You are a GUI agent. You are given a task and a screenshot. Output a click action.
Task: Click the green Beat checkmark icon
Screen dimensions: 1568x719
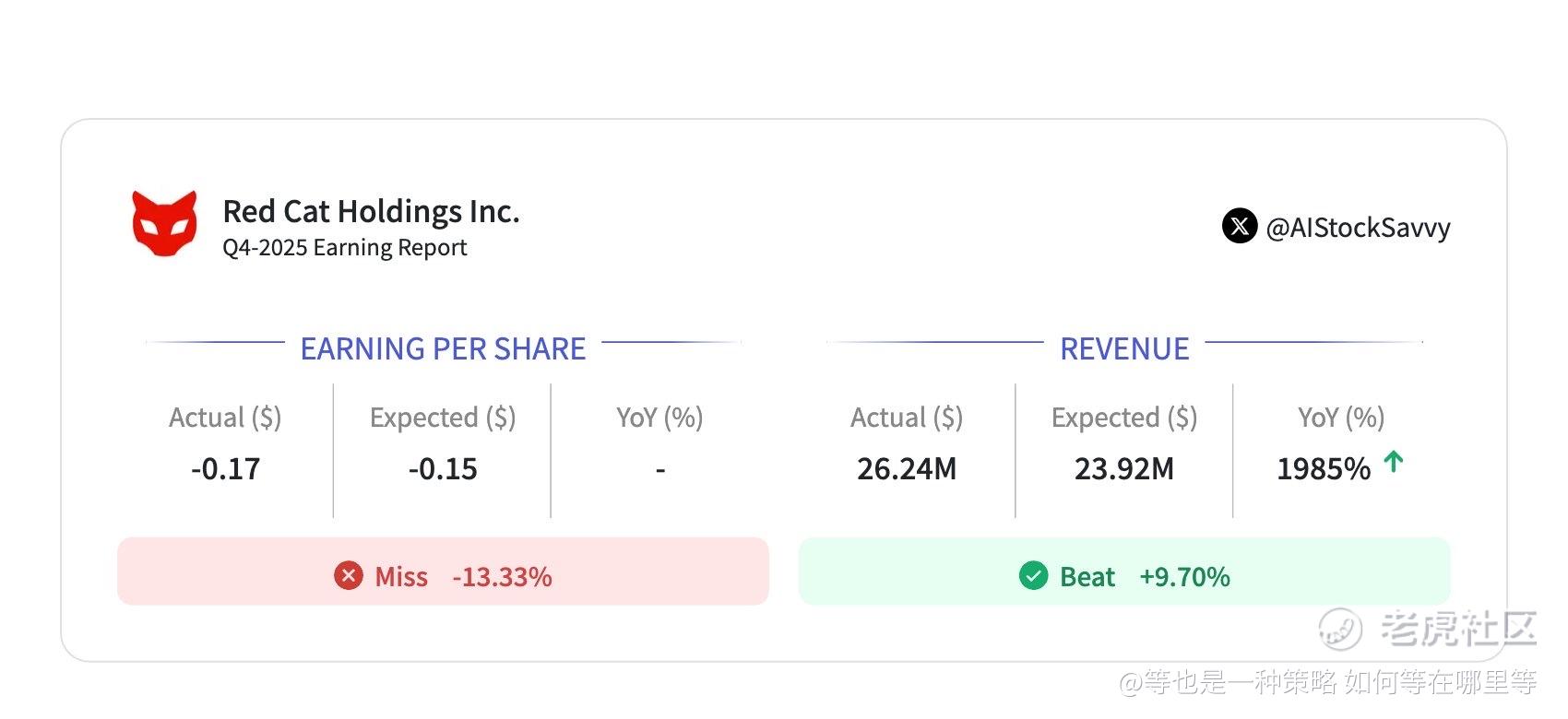pyautogui.click(x=1033, y=576)
